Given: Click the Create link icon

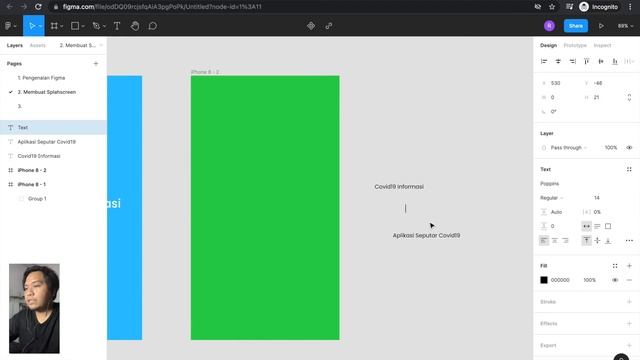Looking at the screenshot, I should [329, 26].
